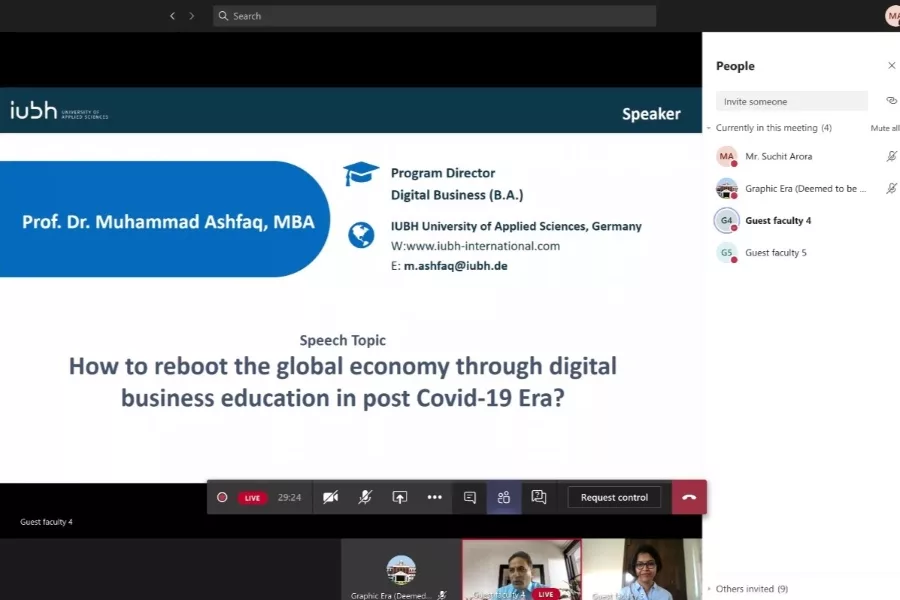Turn on the camera
The width and height of the screenshot is (900, 600).
pos(330,497)
